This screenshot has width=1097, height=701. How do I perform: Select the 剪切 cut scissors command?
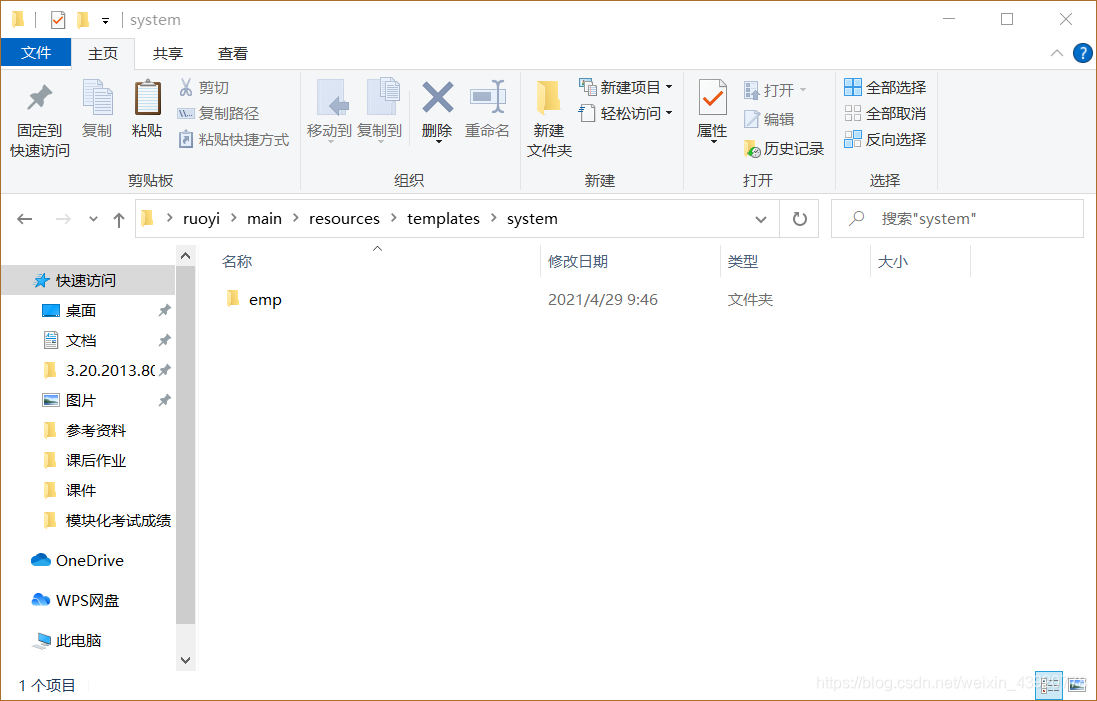click(x=204, y=87)
